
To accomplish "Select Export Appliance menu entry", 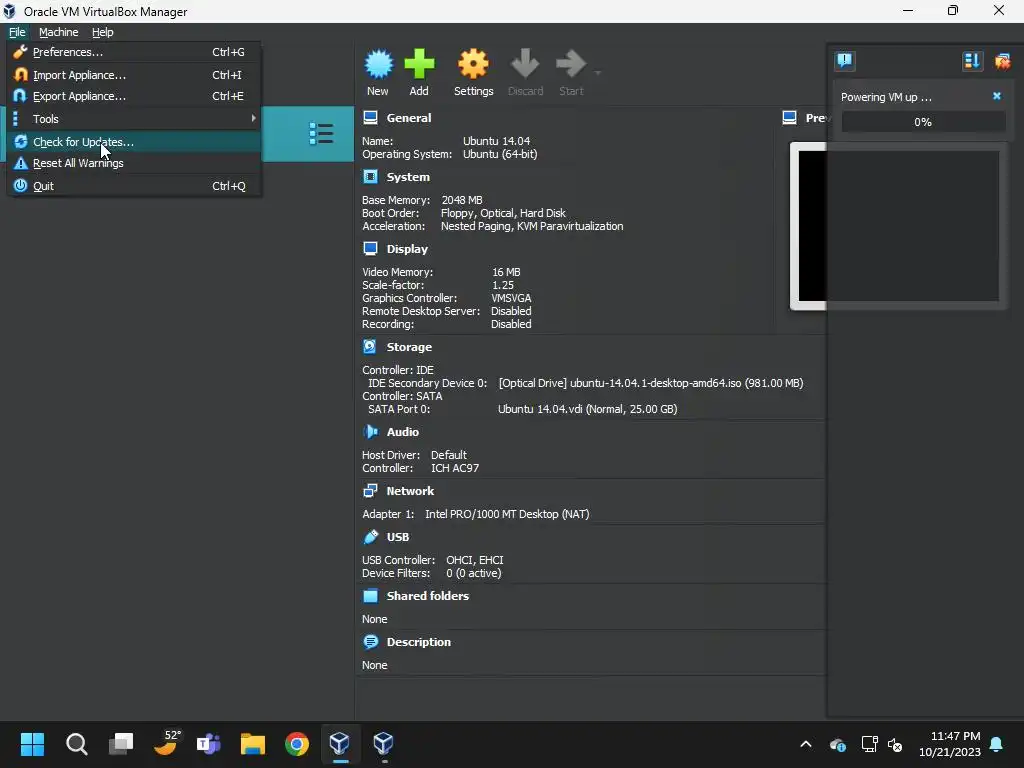I will 134,95.
